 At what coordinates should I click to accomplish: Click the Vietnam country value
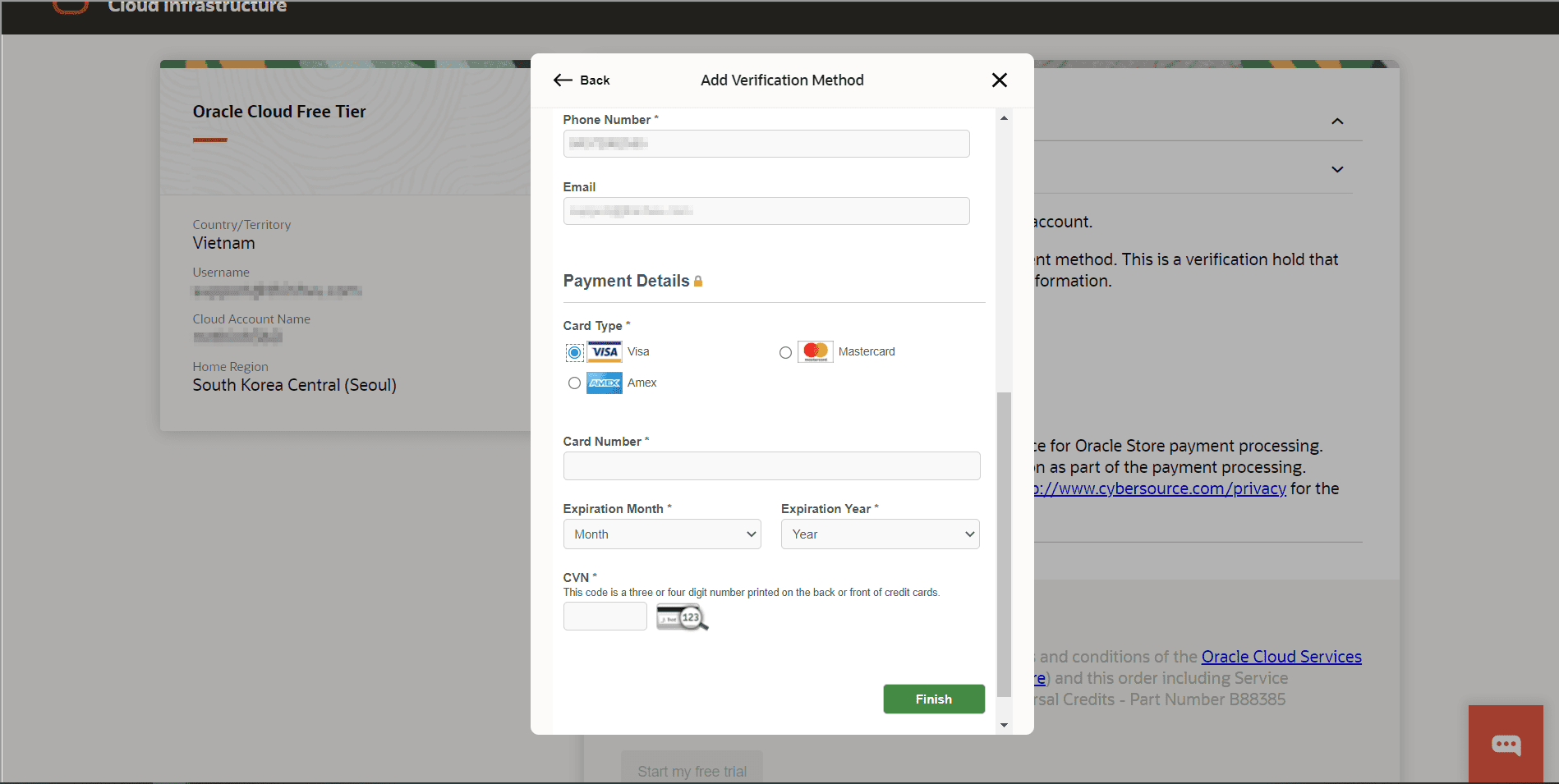[224, 243]
